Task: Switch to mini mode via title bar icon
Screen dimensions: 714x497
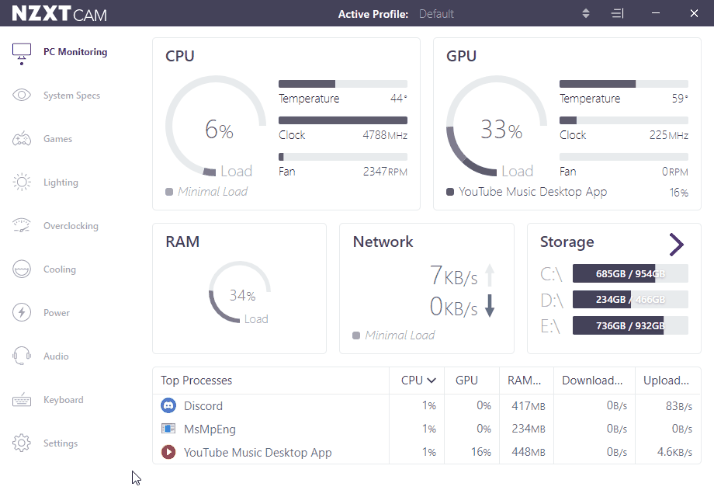Action: (618, 14)
